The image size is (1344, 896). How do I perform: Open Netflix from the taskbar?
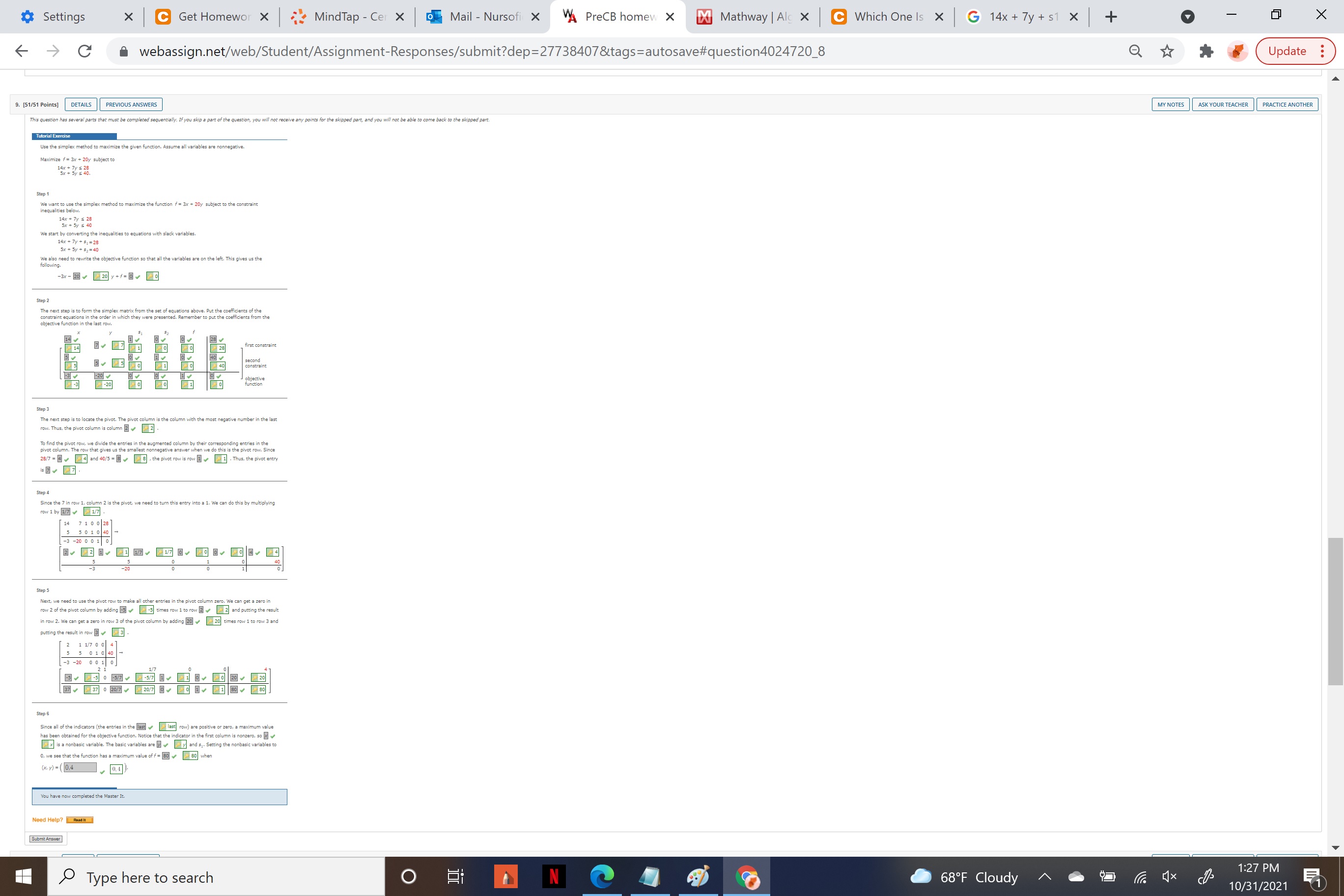pyautogui.click(x=554, y=876)
